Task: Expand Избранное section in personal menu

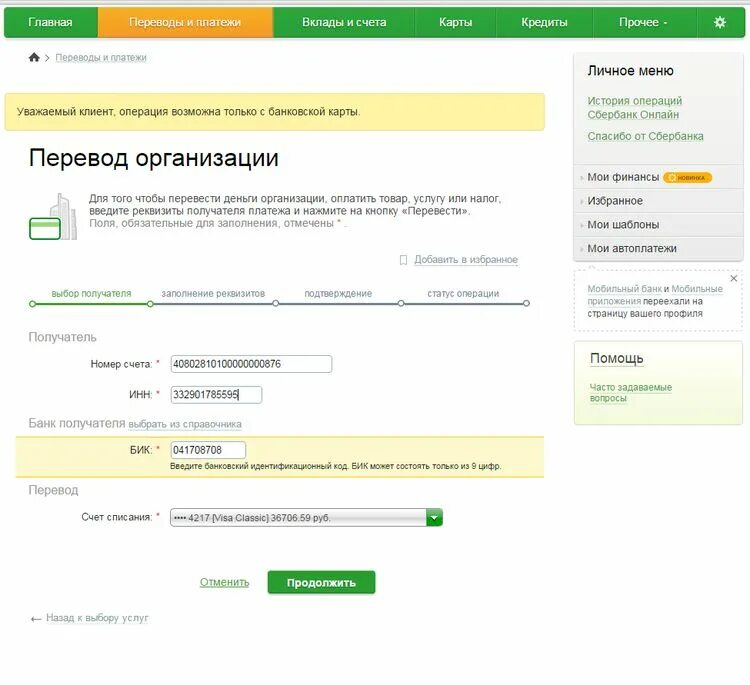Action: (658, 201)
